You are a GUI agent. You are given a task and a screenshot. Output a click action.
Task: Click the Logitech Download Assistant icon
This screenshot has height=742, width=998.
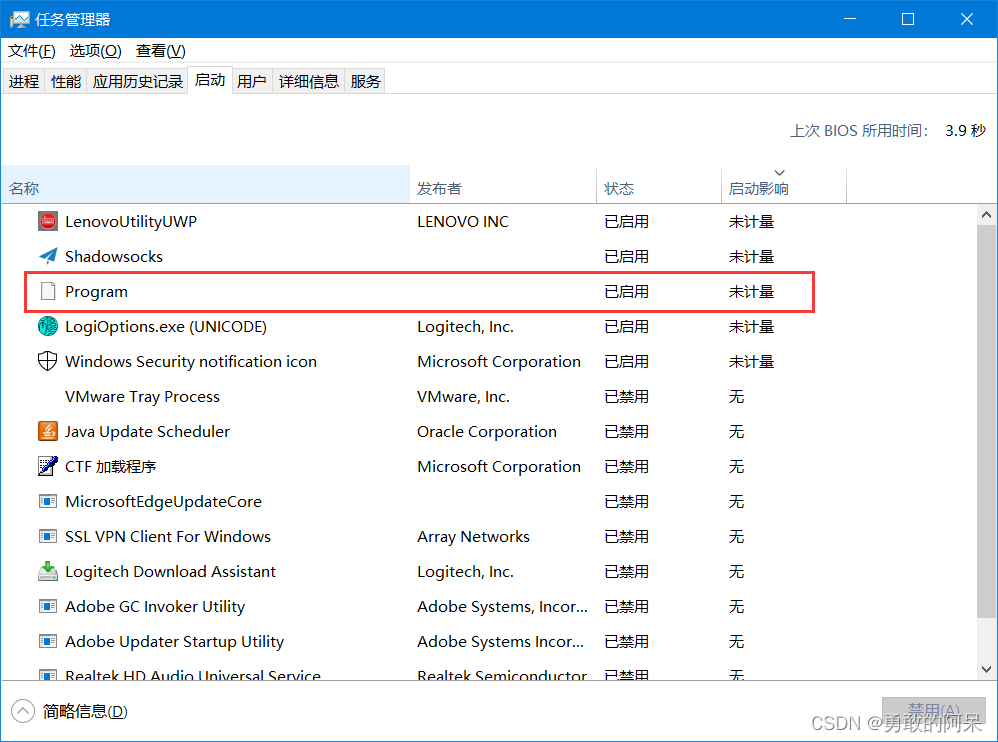click(x=48, y=571)
